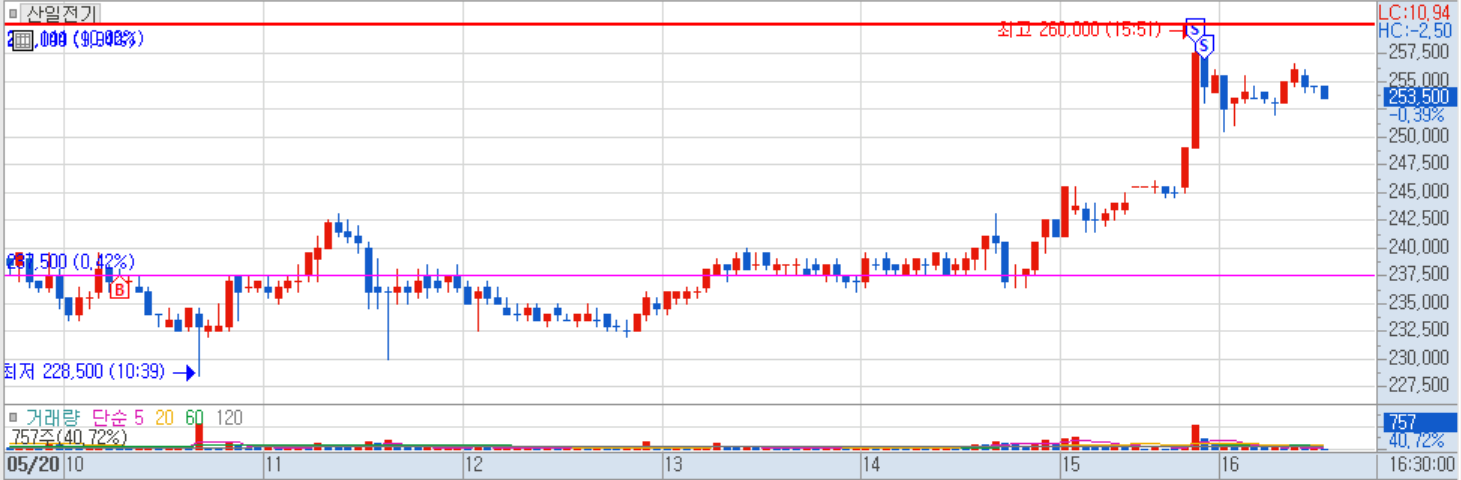Click the current price tag 253,500

(x=1418, y=96)
